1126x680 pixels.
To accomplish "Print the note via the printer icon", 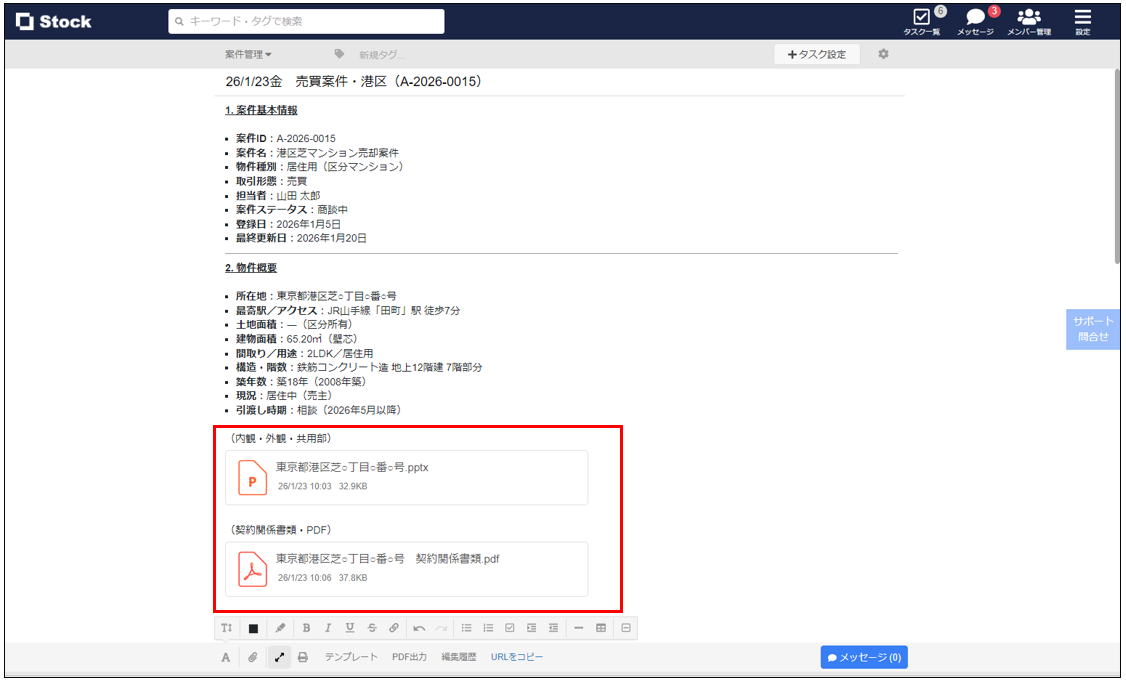I will (302, 657).
